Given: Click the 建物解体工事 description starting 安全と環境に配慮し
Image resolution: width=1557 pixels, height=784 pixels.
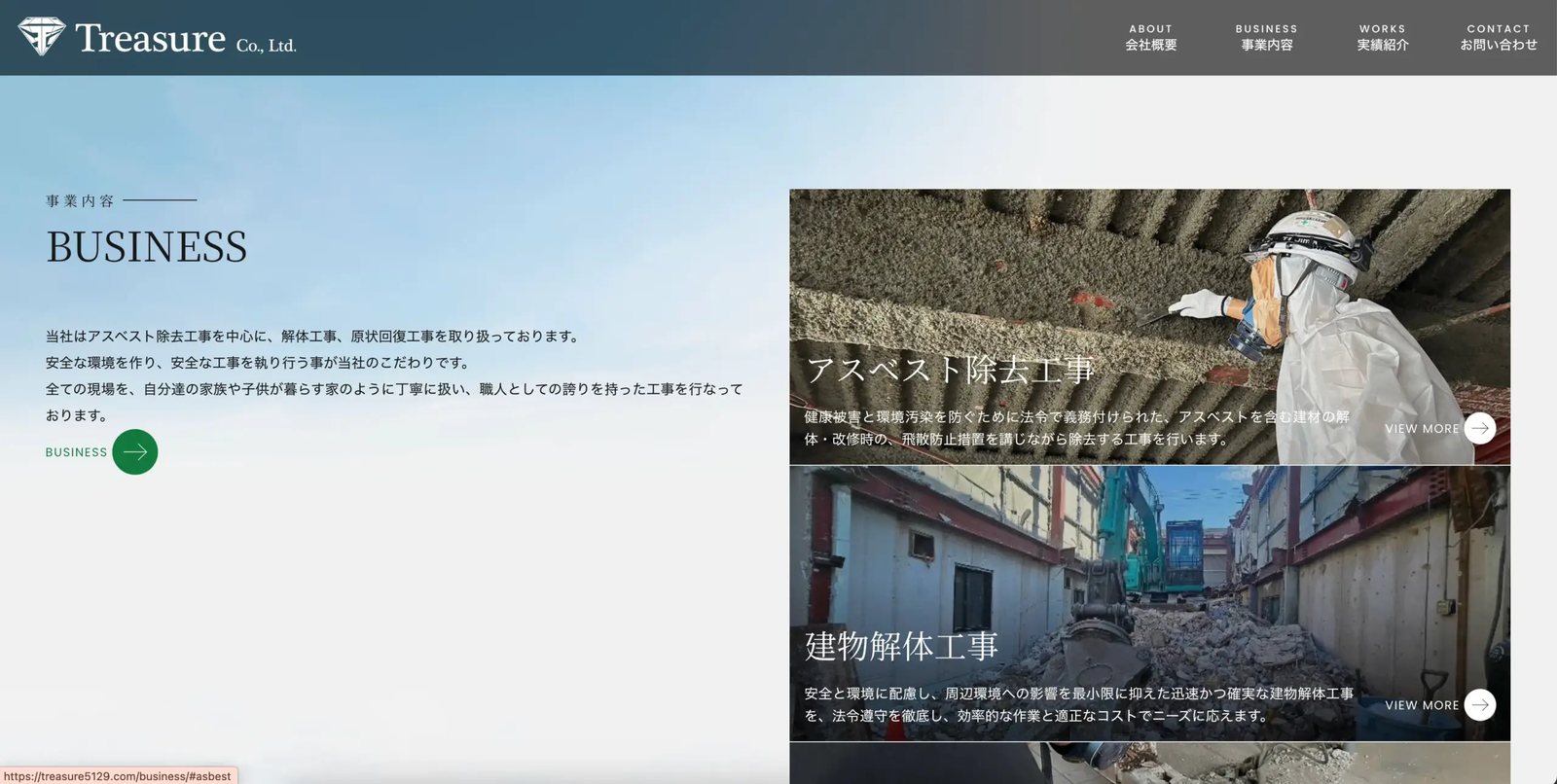Looking at the screenshot, I should pos(1078,704).
